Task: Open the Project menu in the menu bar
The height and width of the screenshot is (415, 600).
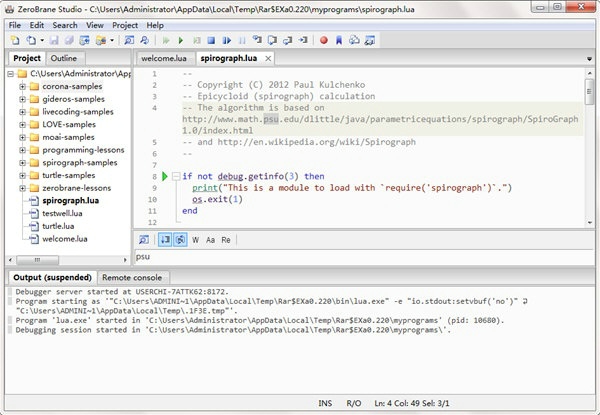Action: point(125,24)
